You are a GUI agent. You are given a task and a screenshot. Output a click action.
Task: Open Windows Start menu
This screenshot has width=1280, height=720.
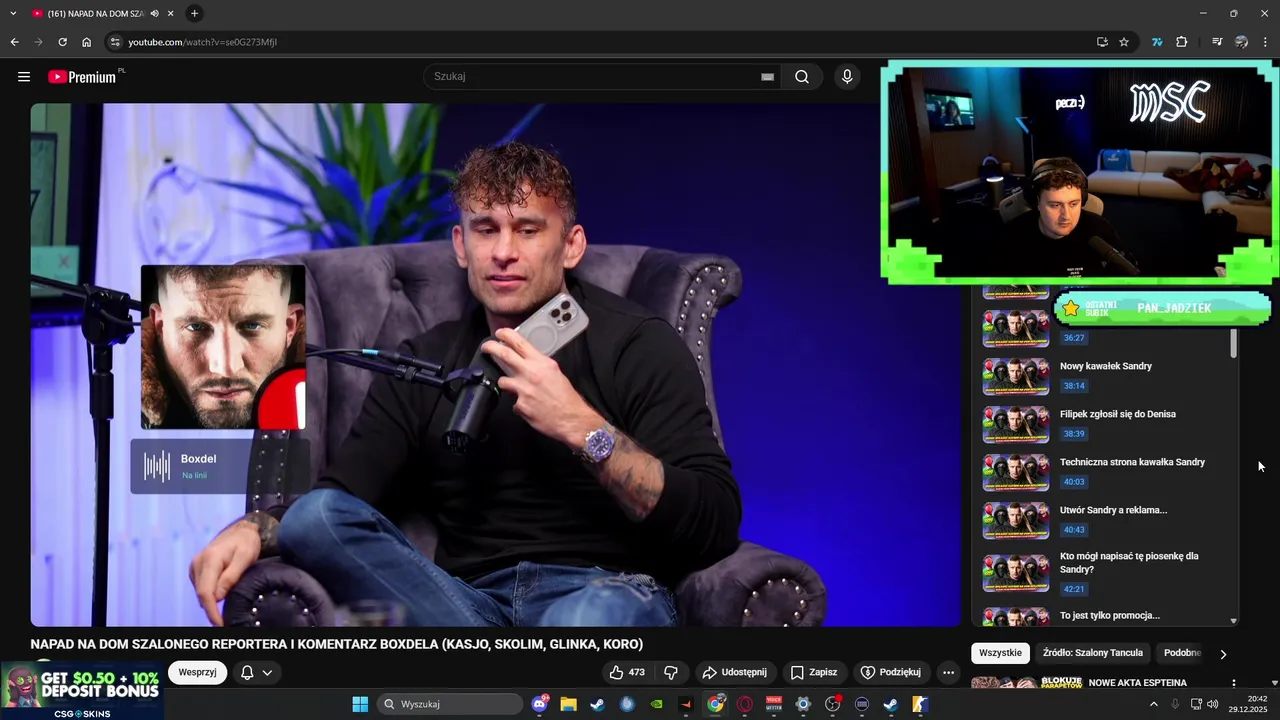[360, 704]
